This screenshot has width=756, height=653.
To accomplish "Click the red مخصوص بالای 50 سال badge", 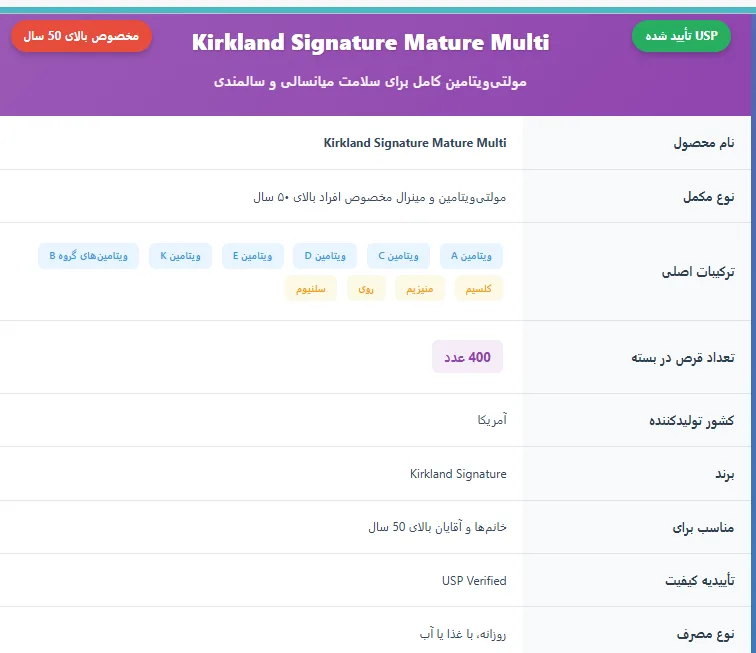I will (x=81, y=36).
